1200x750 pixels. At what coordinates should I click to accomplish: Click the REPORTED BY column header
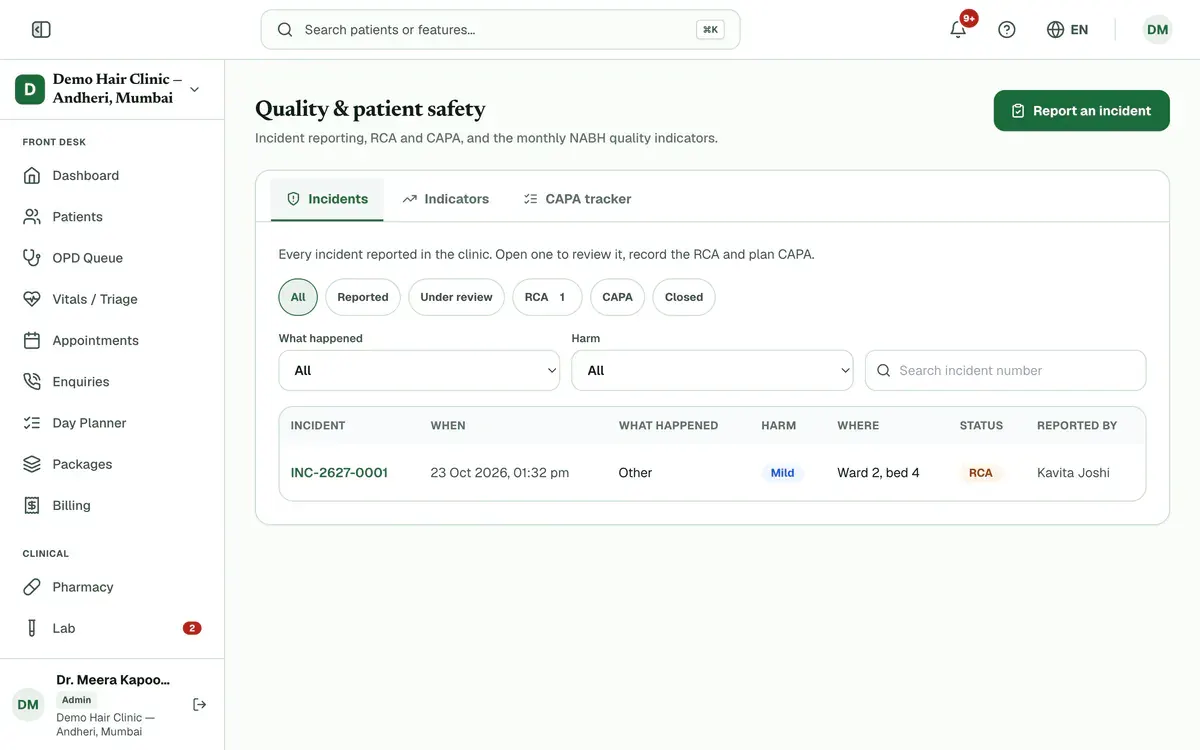click(1077, 425)
